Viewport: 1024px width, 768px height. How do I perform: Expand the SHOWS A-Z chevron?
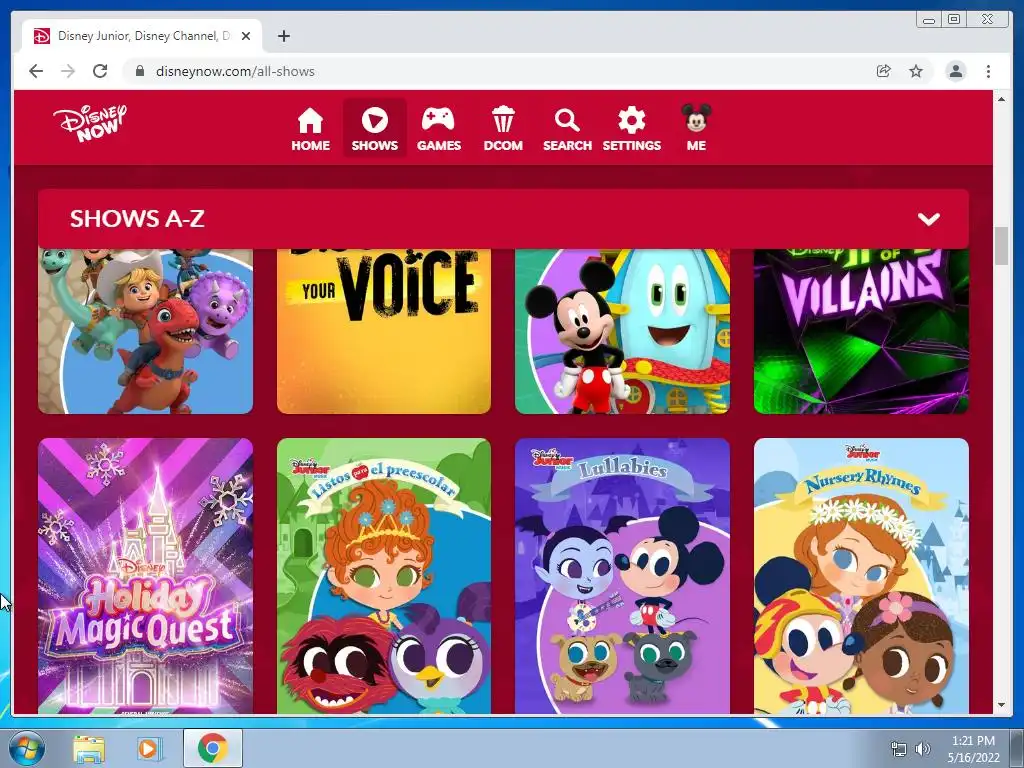(x=929, y=219)
